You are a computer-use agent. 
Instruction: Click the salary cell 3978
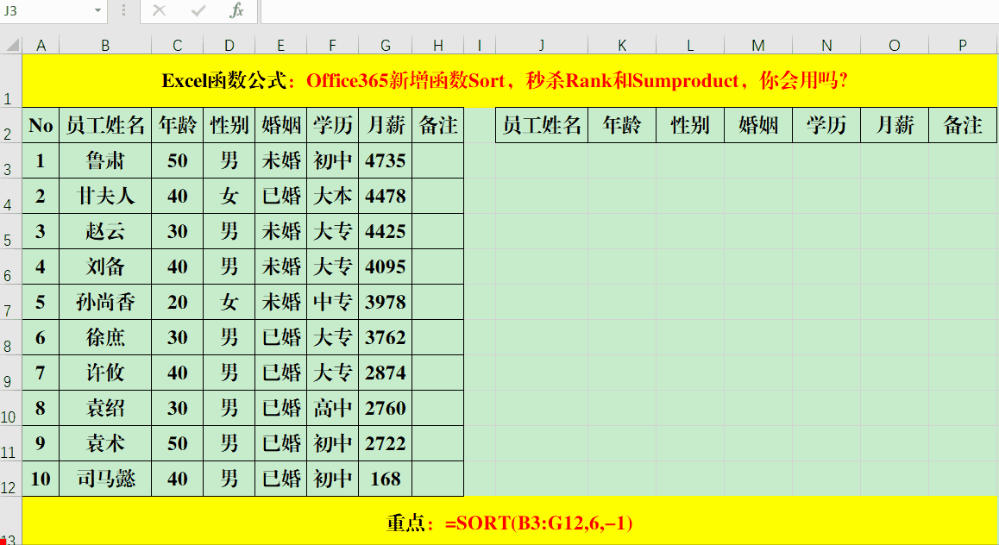[x=385, y=302]
